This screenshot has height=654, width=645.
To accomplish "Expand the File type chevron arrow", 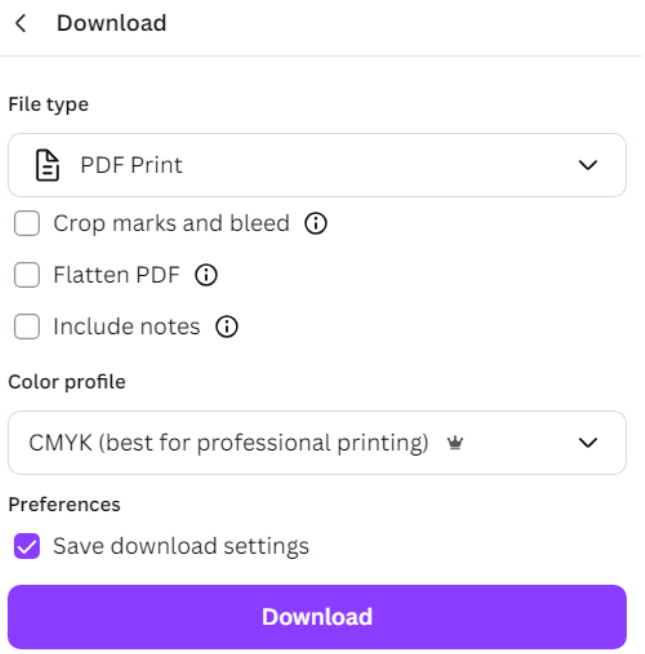I will pos(588,165).
